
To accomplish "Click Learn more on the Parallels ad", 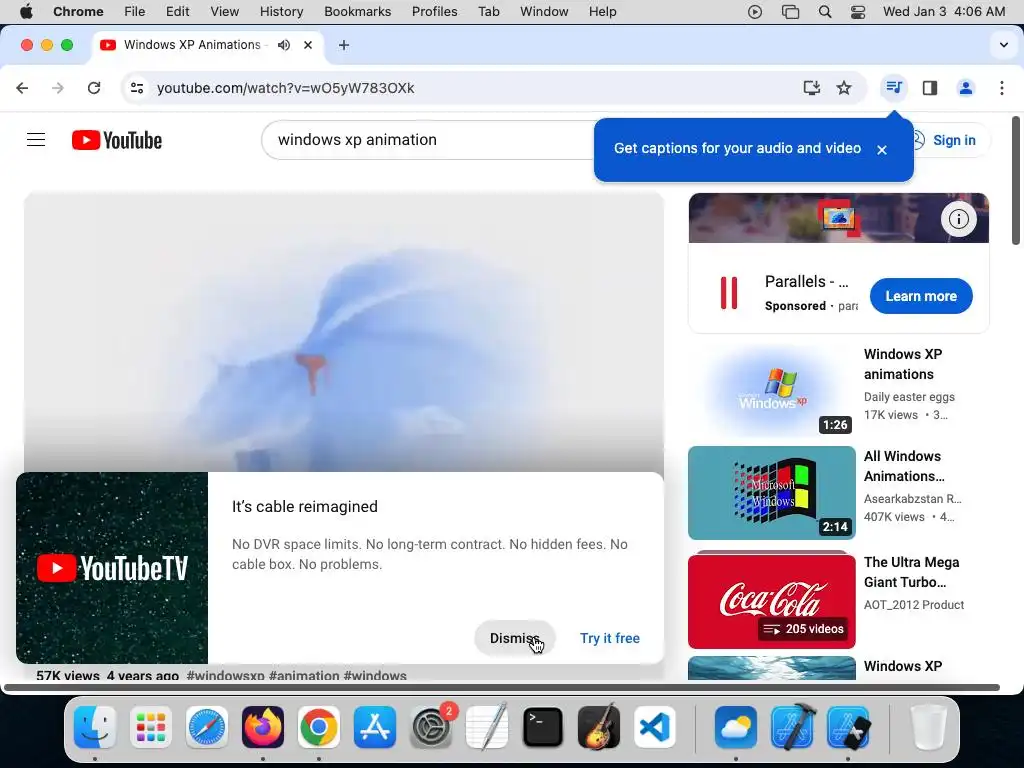I will [x=921, y=296].
